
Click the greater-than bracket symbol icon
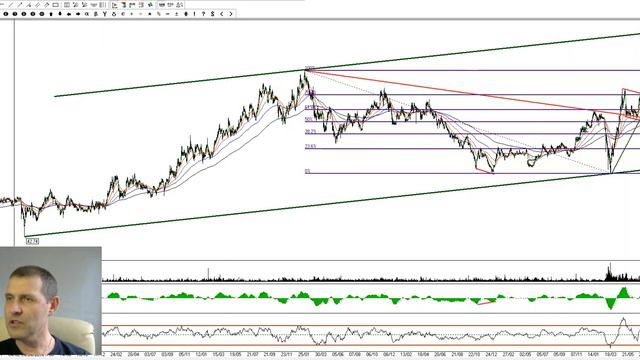[231, 14]
